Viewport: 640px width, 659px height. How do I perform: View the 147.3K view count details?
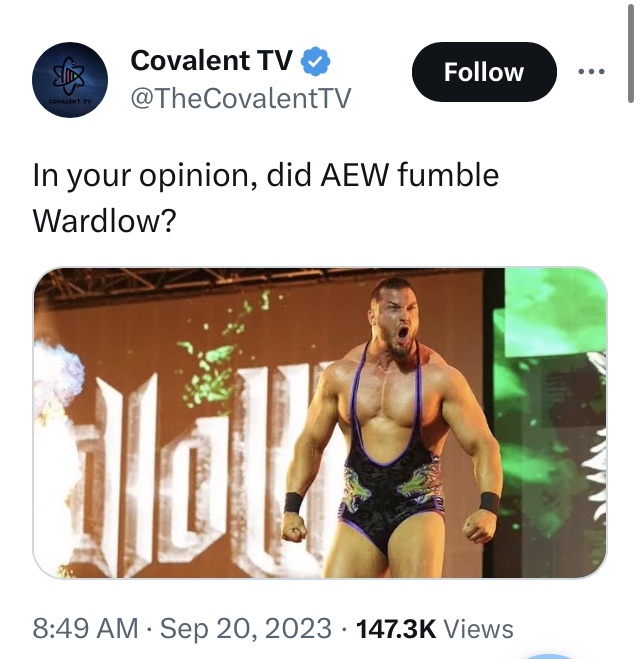point(396,629)
